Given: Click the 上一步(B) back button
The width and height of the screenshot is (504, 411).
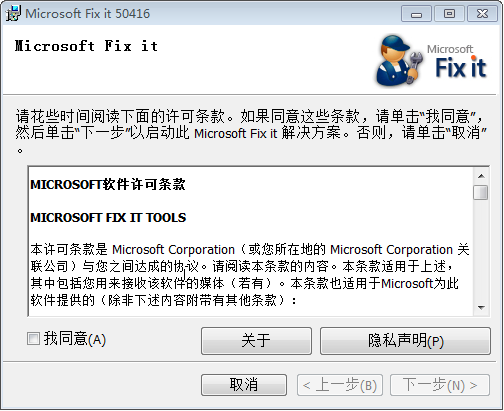Looking at the screenshot, I should pos(340,385).
